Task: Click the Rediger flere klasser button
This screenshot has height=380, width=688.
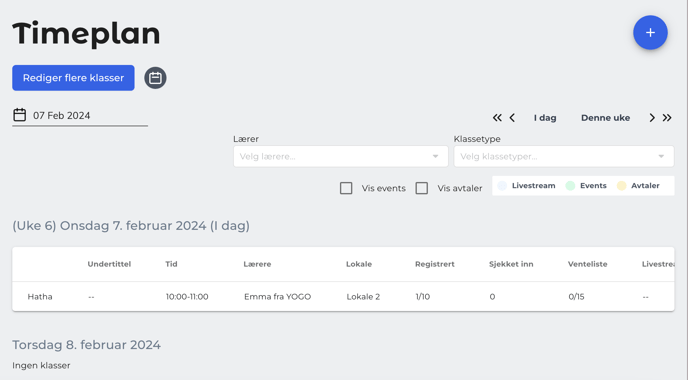Action: pyautogui.click(x=73, y=78)
